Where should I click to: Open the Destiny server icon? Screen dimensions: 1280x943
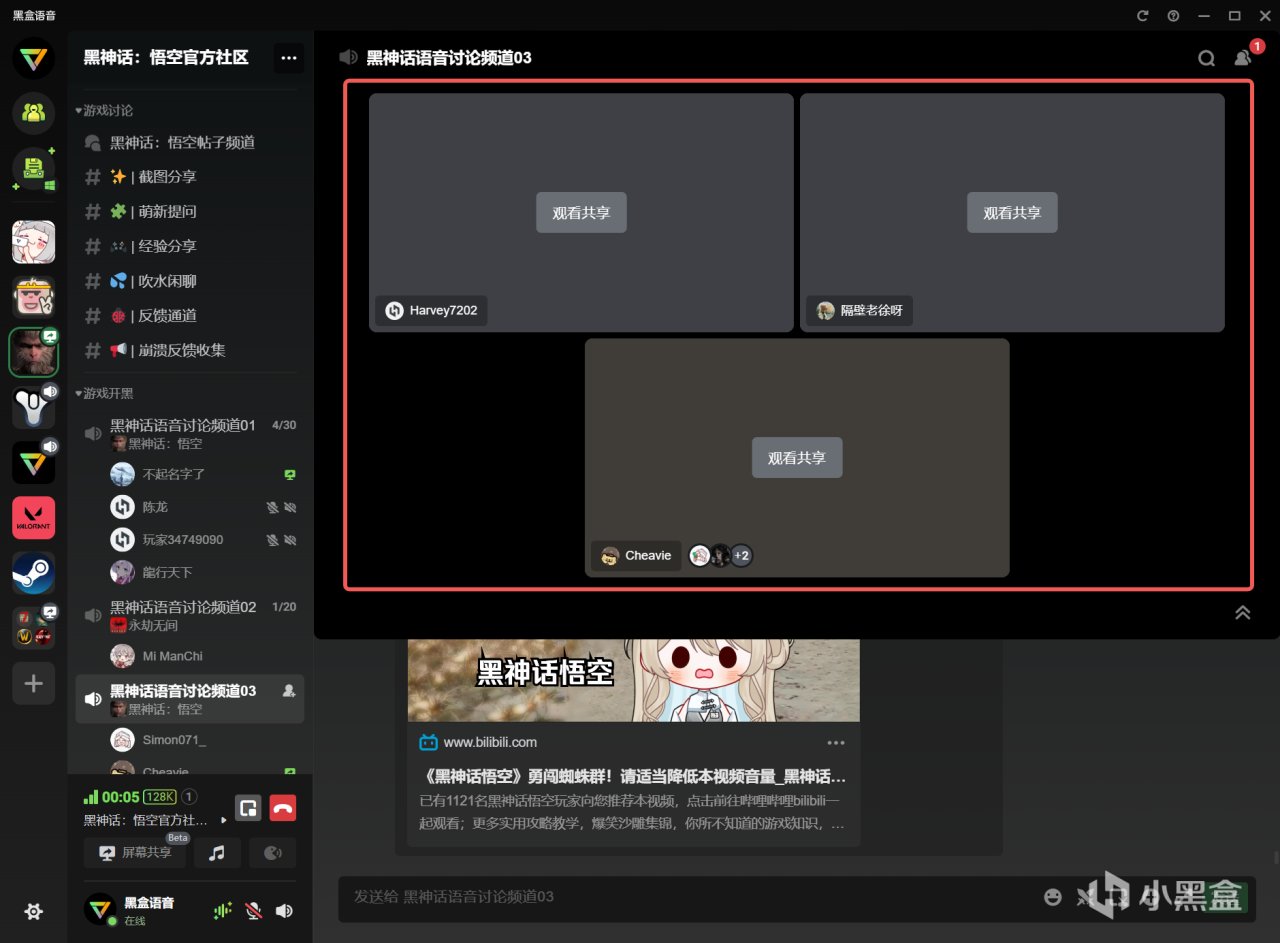click(33, 407)
